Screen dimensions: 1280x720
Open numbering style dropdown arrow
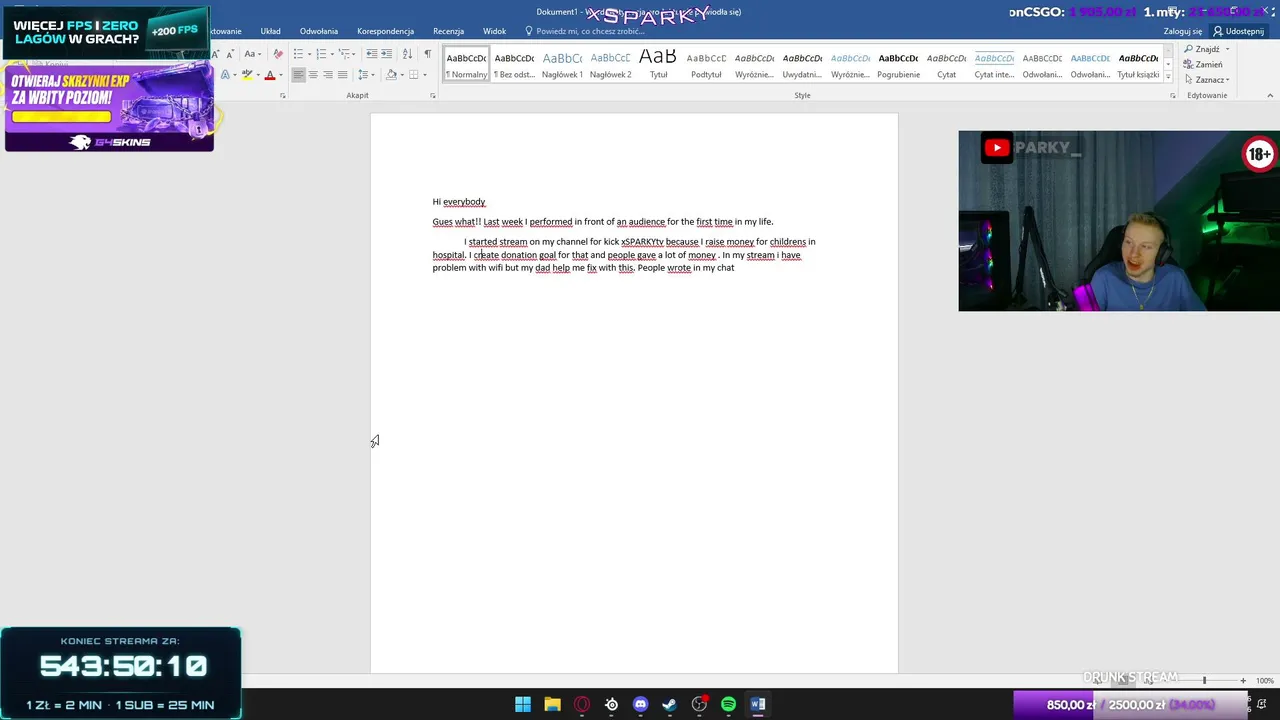(332, 54)
